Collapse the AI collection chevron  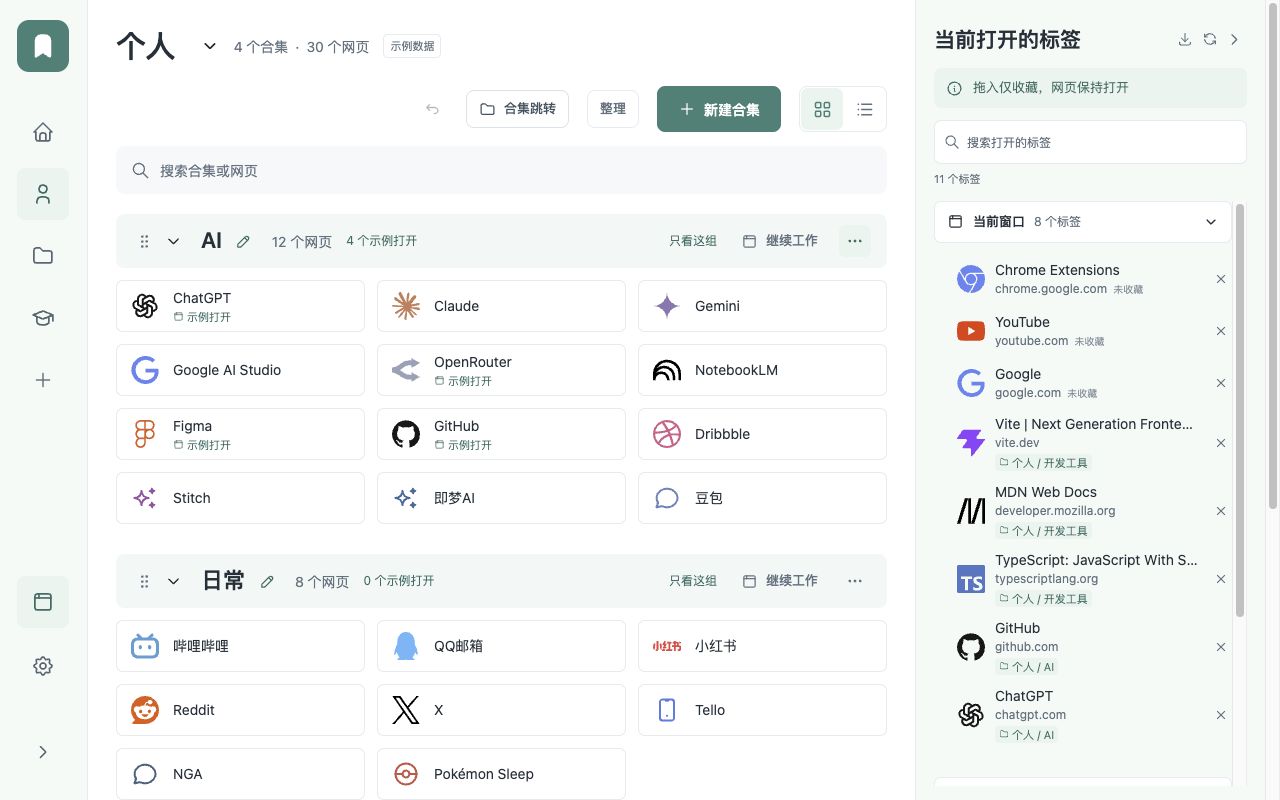point(174,241)
